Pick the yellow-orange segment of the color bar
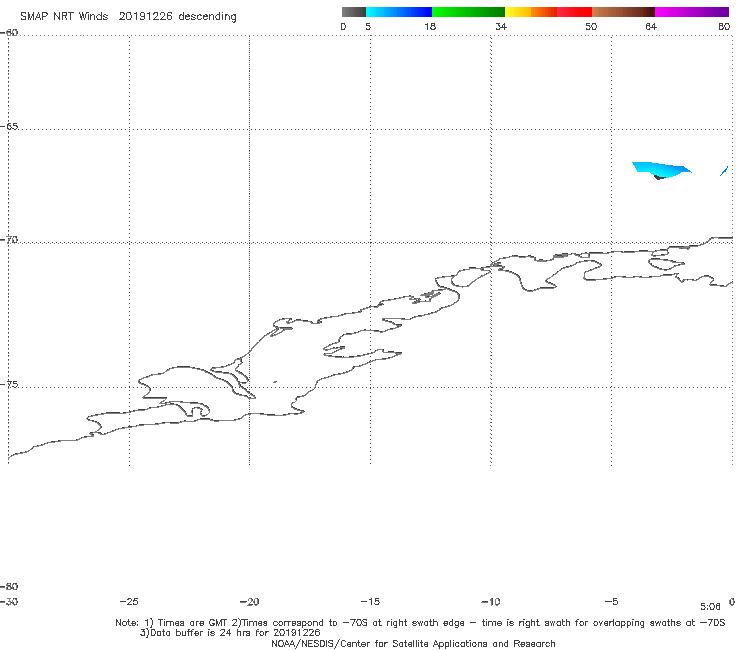 tap(531, 12)
